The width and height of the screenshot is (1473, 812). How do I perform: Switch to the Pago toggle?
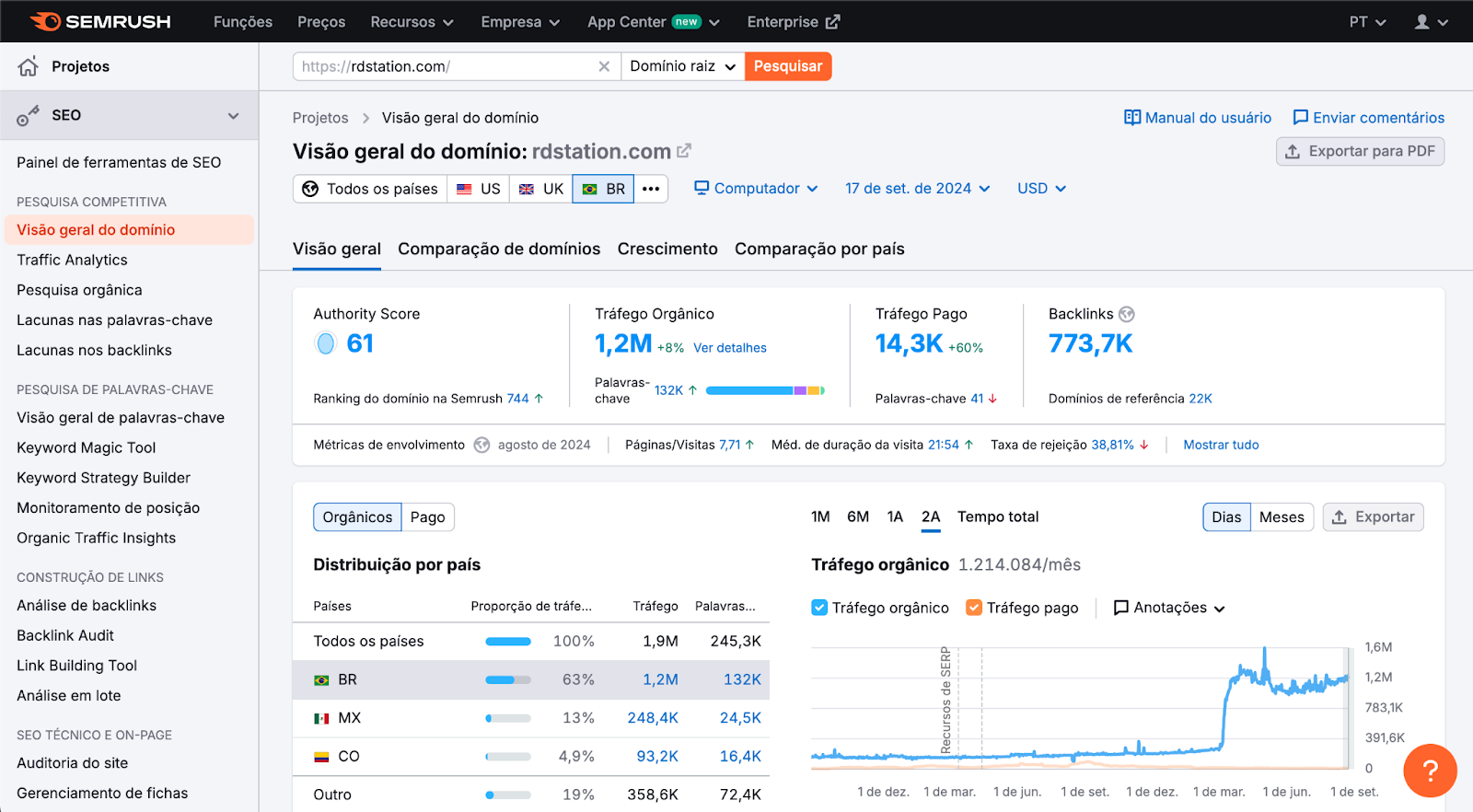428,517
